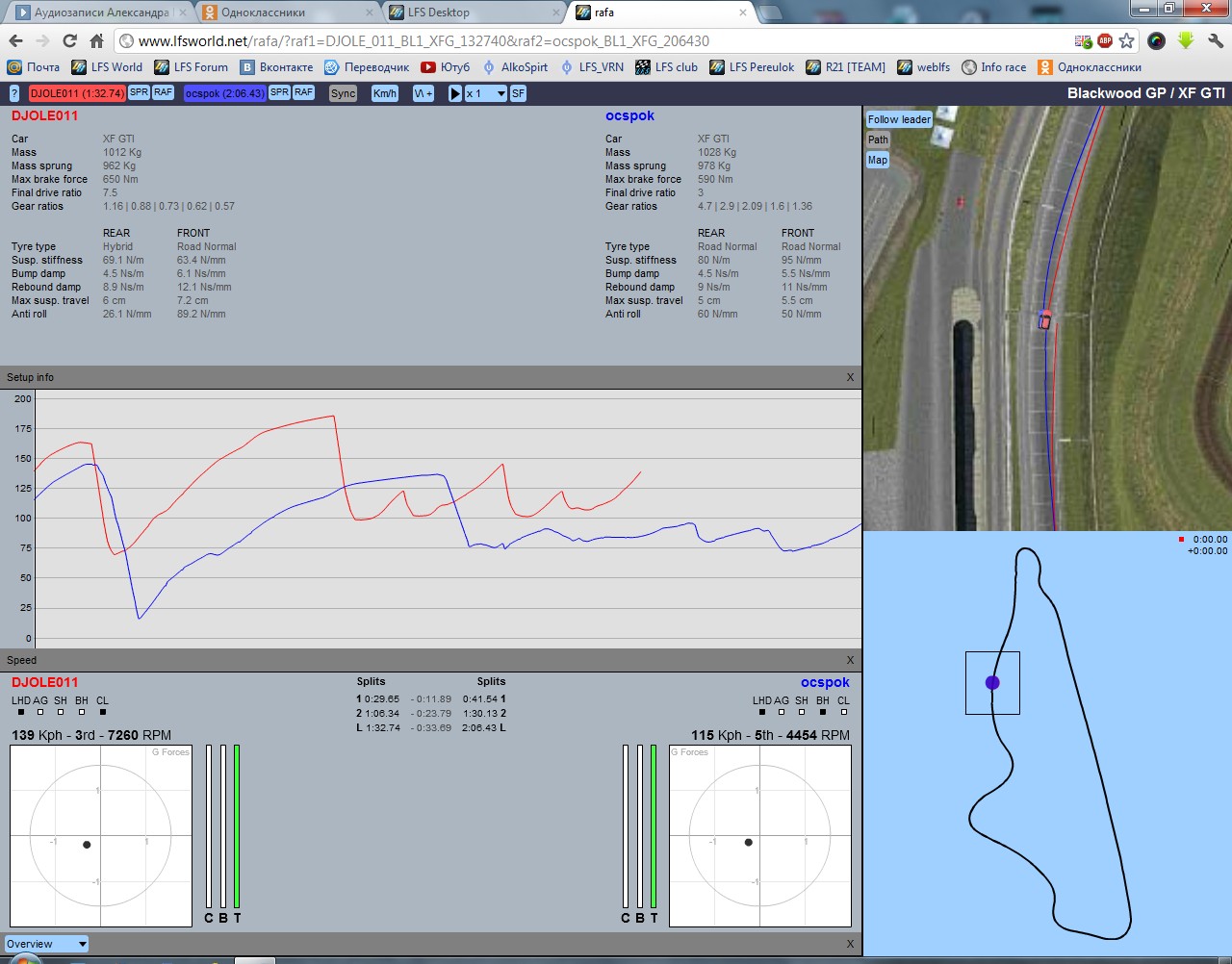The width and height of the screenshot is (1232, 964).
Task: Open the question mark help icon
Action: (x=13, y=93)
